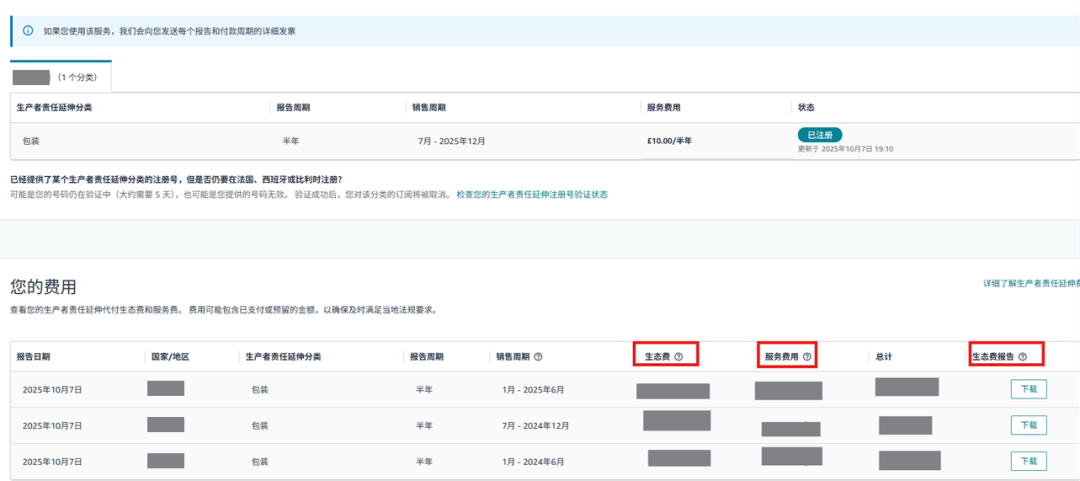1080x481 pixels.
Task: Click the question mark icon beside 服务费用
Action: 806,357
